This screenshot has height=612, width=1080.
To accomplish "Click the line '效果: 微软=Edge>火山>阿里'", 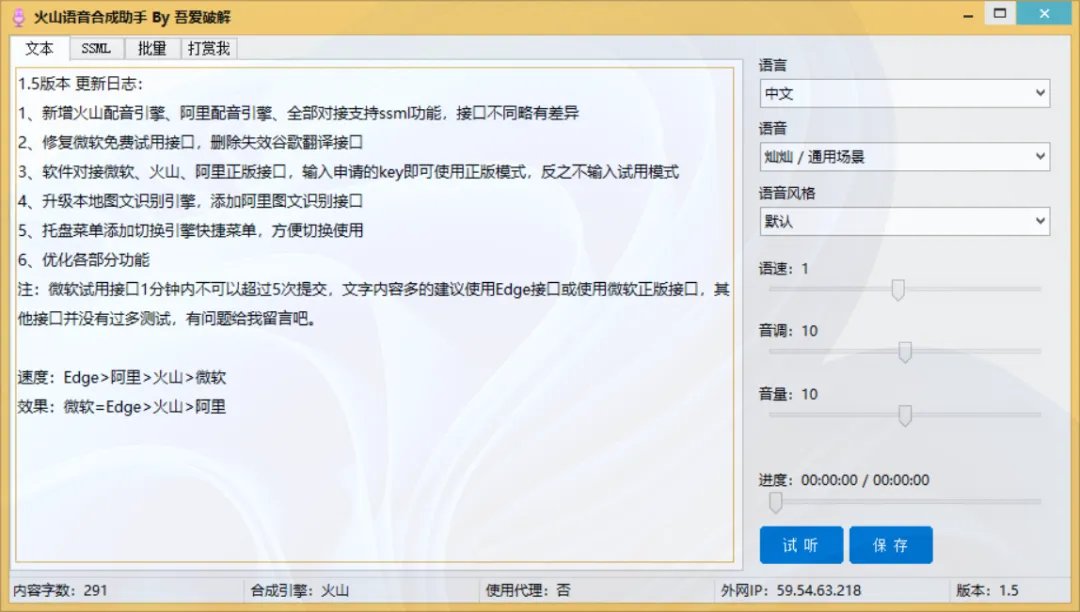I will click(122, 407).
